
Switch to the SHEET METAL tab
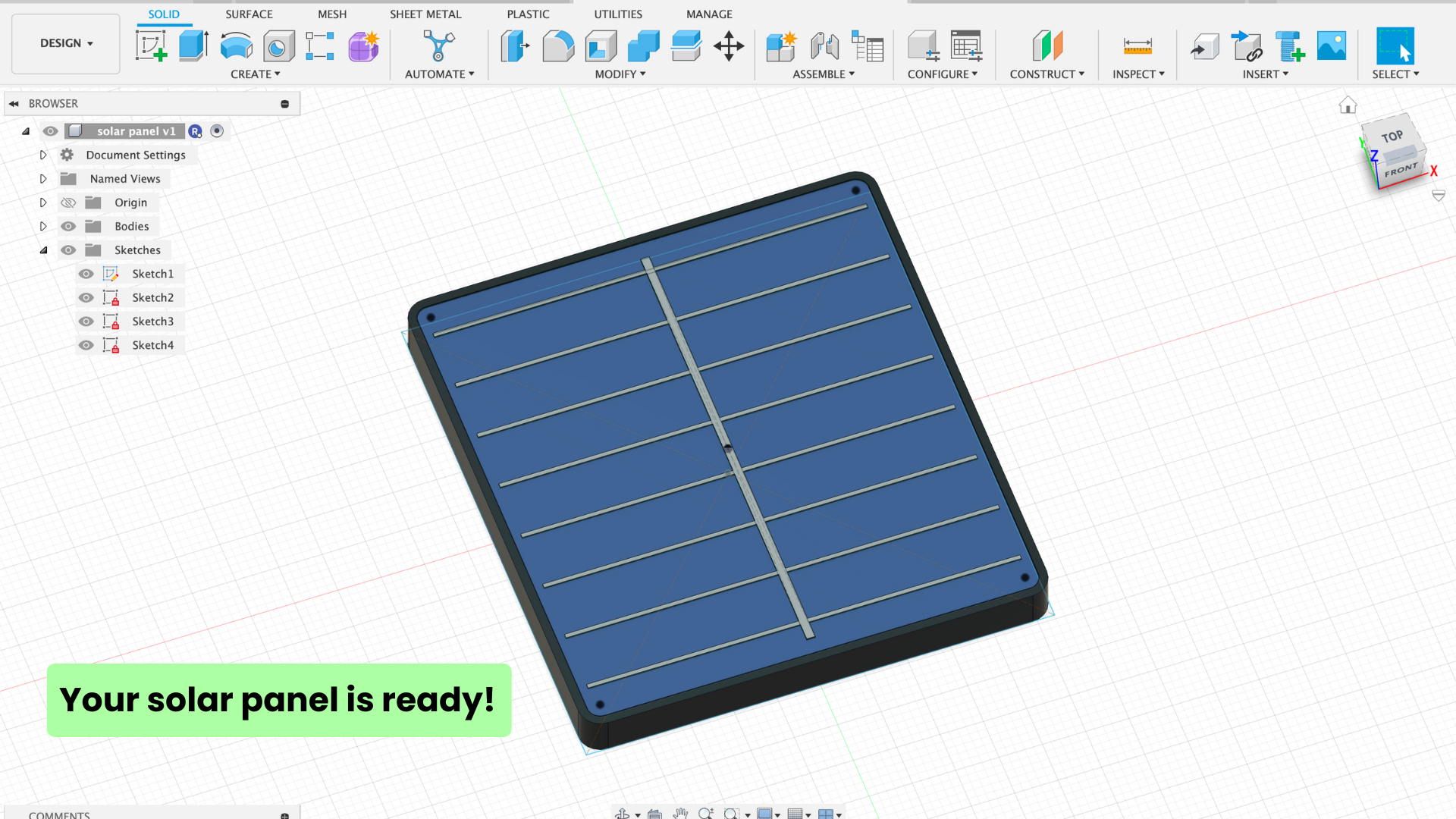click(x=425, y=14)
